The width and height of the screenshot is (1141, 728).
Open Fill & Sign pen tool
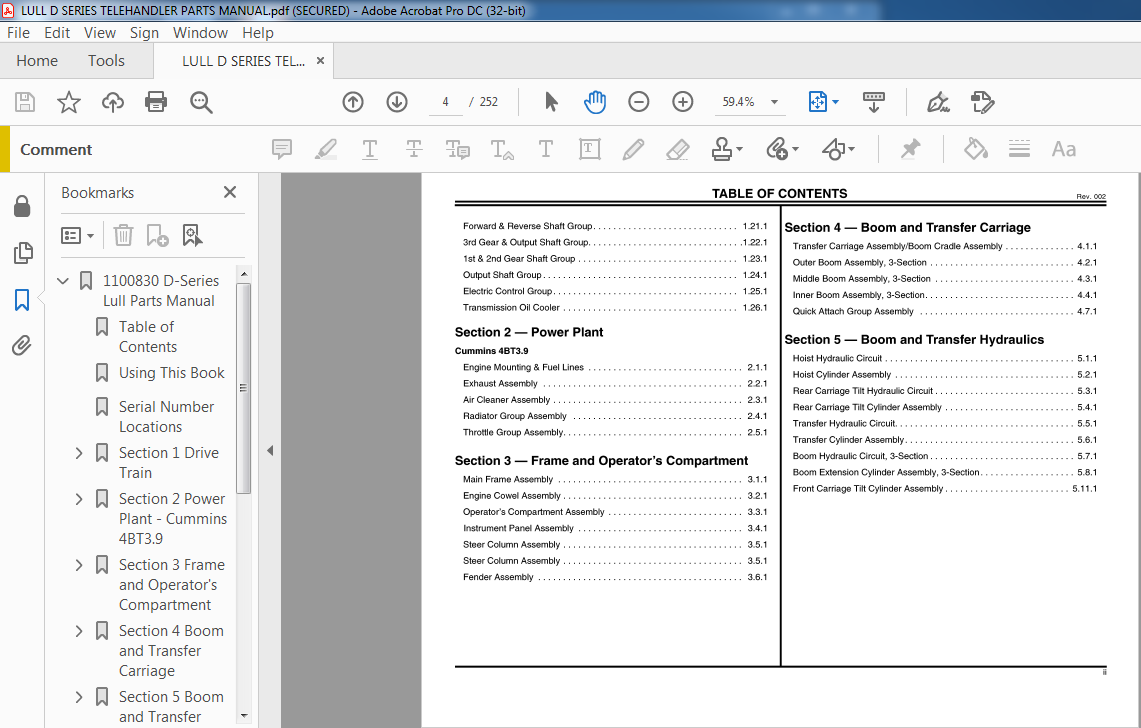938,102
